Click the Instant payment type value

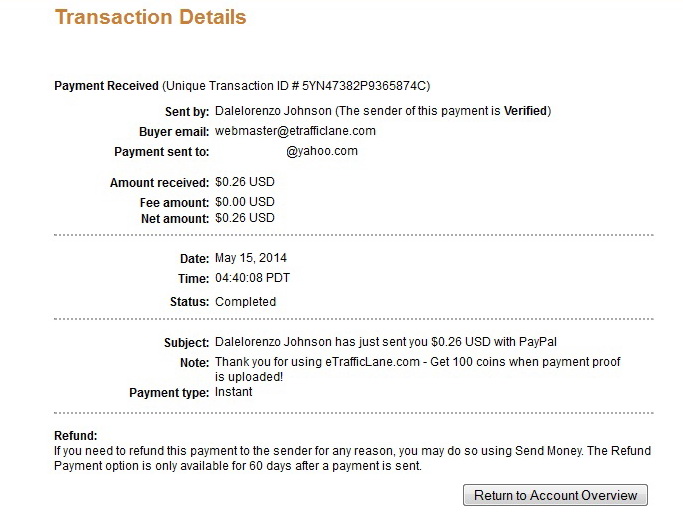(233, 392)
